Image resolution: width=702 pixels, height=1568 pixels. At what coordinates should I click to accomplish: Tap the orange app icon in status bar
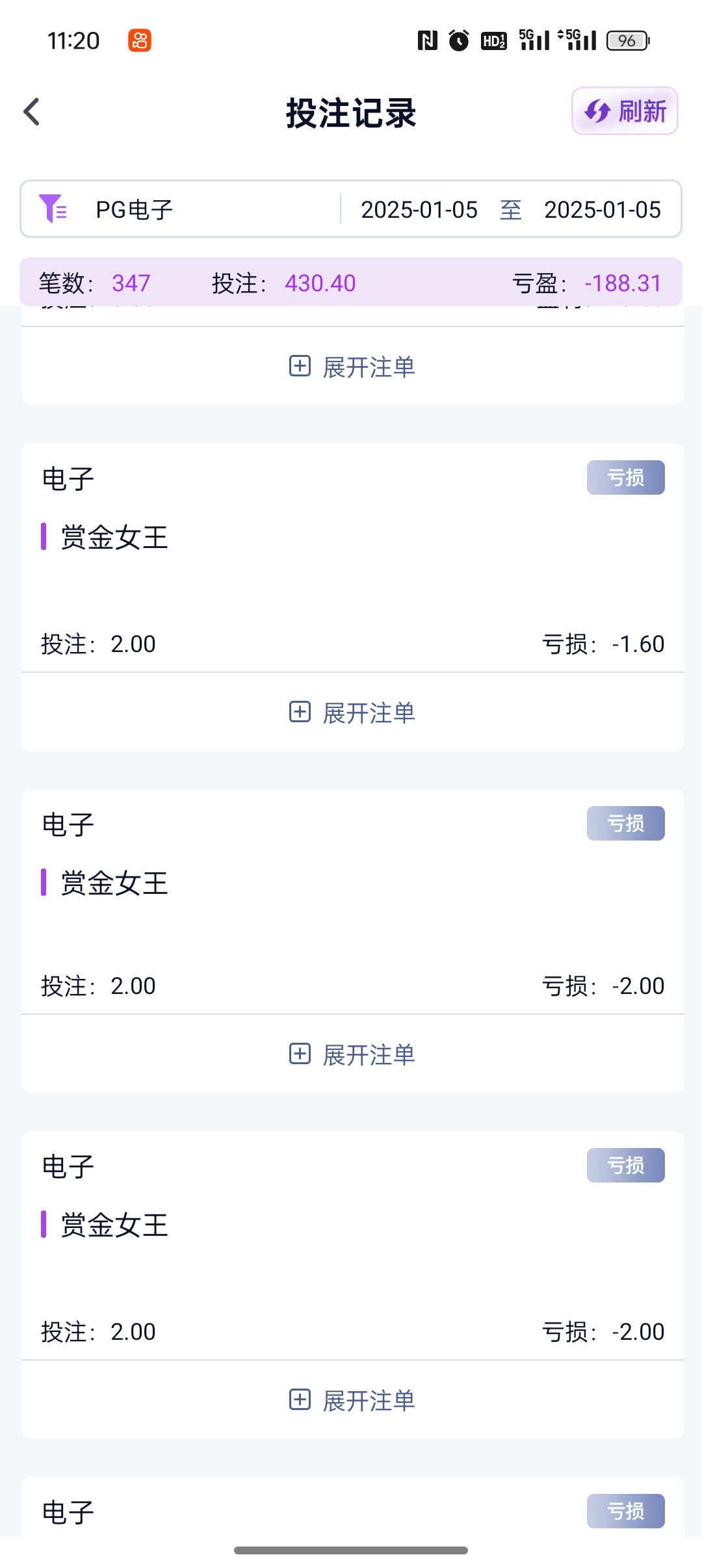click(x=140, y=40)
